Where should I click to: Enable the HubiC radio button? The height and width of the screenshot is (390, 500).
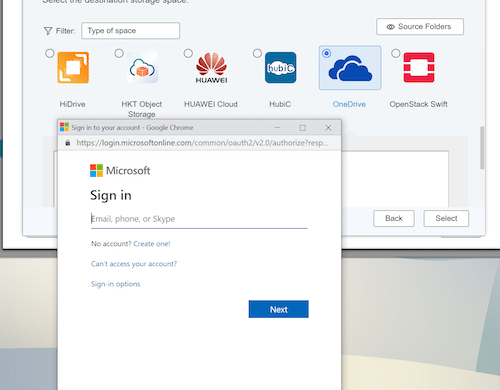click(x=257, y=53)
